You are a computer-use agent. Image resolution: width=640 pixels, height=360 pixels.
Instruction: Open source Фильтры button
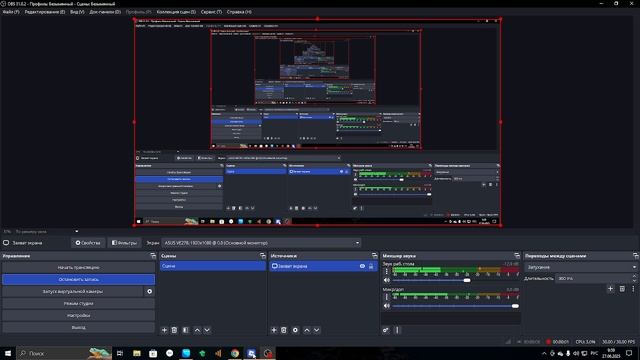click(x=124, y=243)
